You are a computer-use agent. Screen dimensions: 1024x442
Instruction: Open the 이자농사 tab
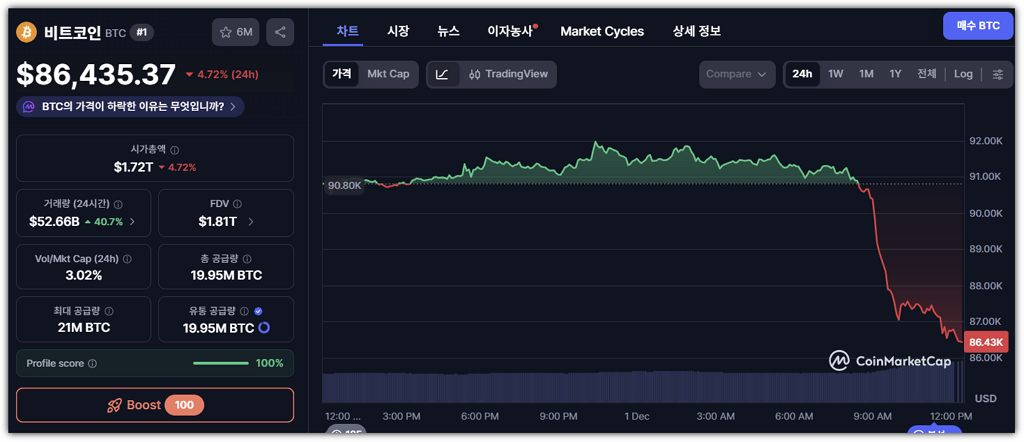coord(512,31)
